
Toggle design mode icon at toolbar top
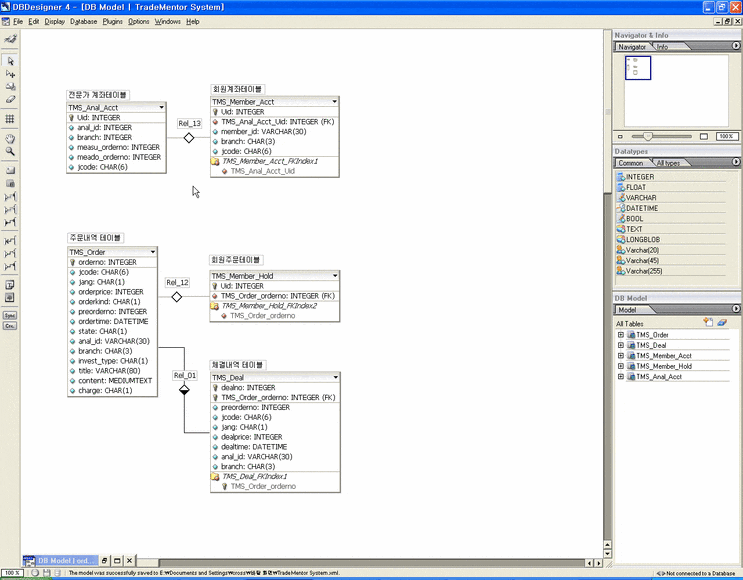click(11, 38)
